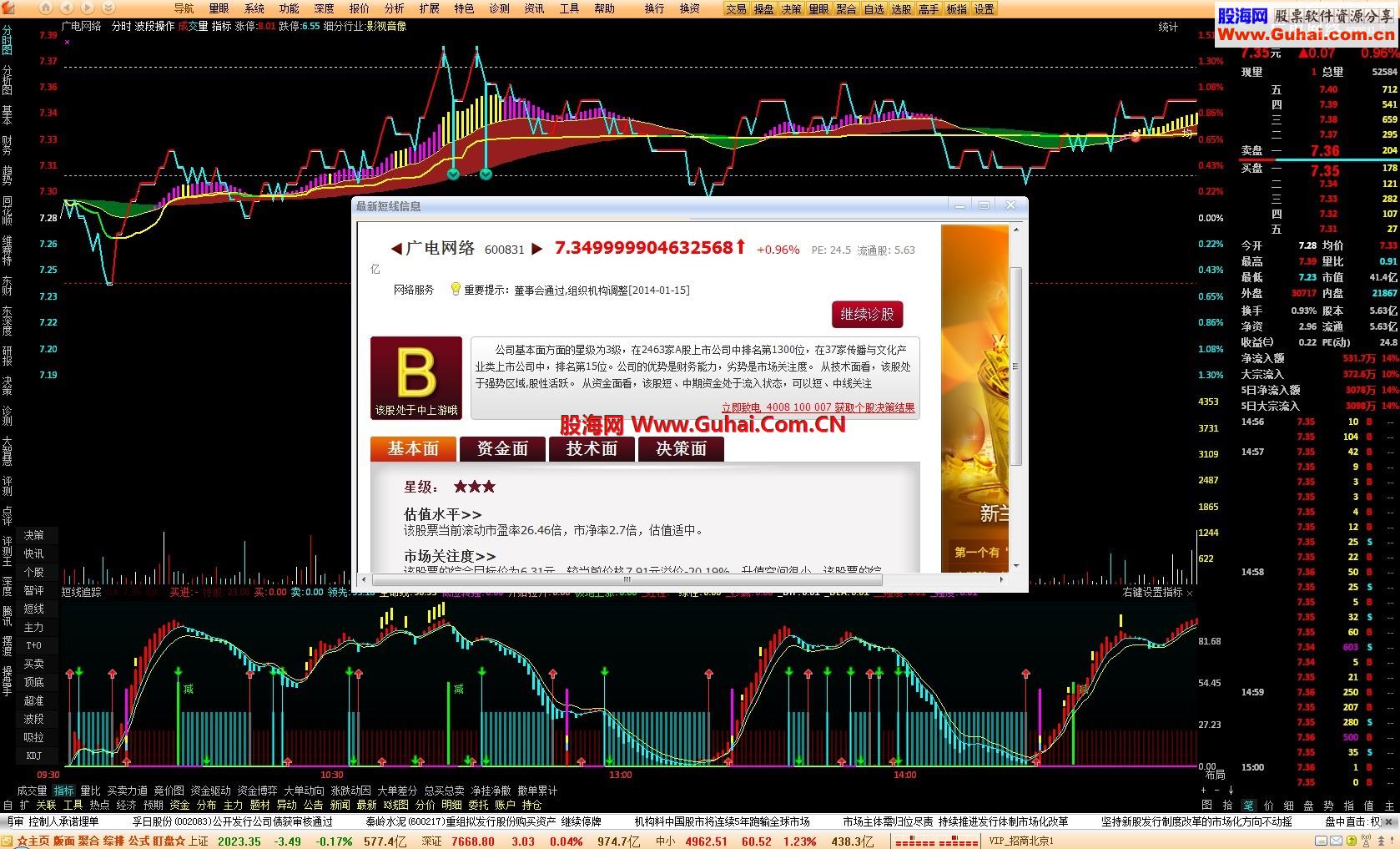Click the forward arrow icon in top toolbar

88,8
